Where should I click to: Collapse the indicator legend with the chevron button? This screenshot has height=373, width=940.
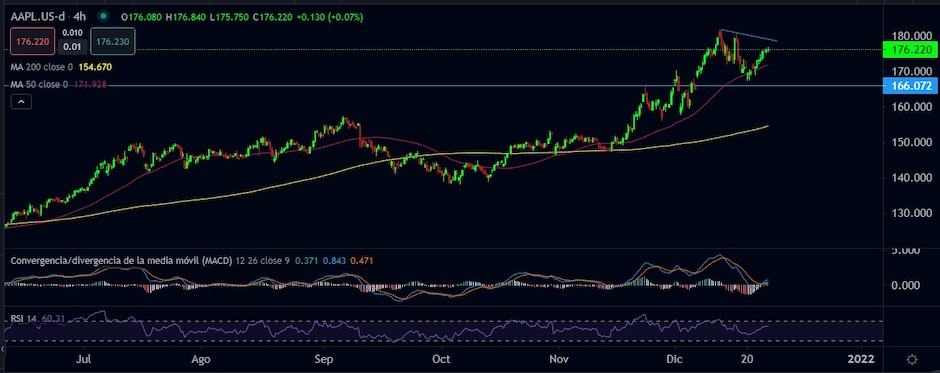(x=21, y=103)
